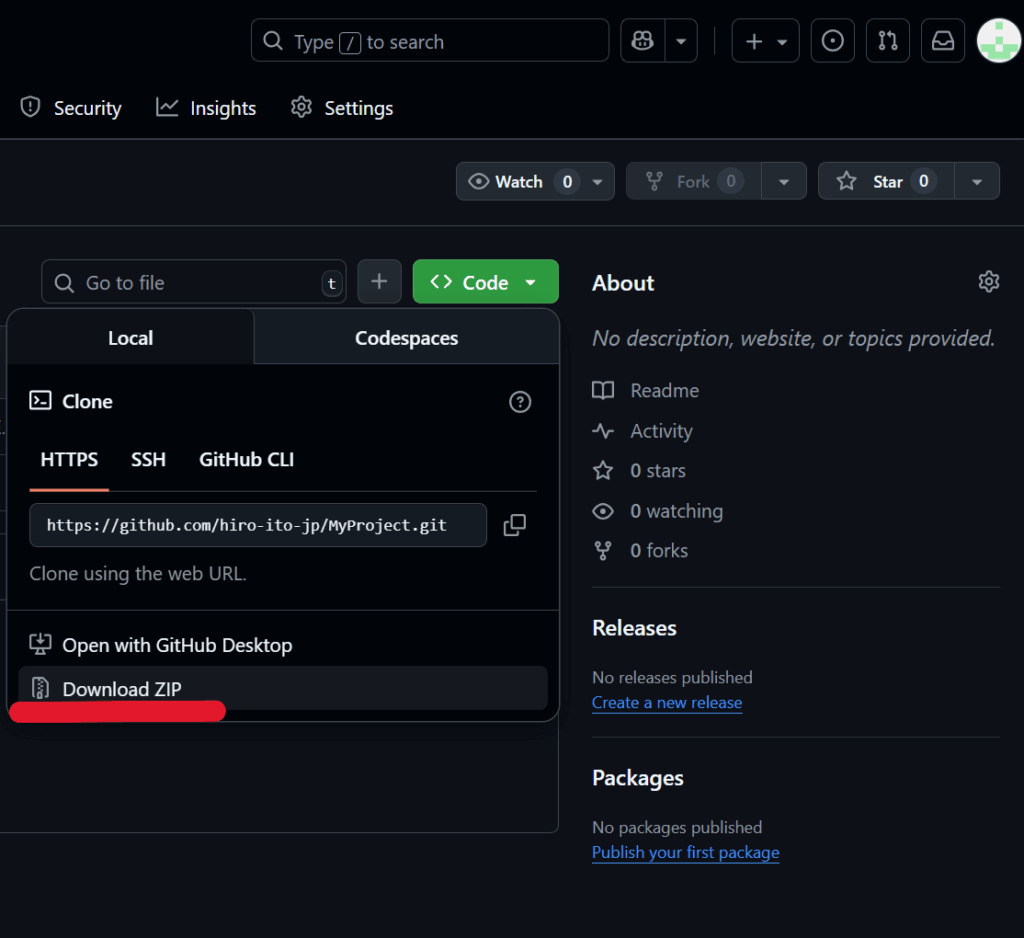Open the Copilot chat icon
1024x938 pixels.
tap(643, 41)
